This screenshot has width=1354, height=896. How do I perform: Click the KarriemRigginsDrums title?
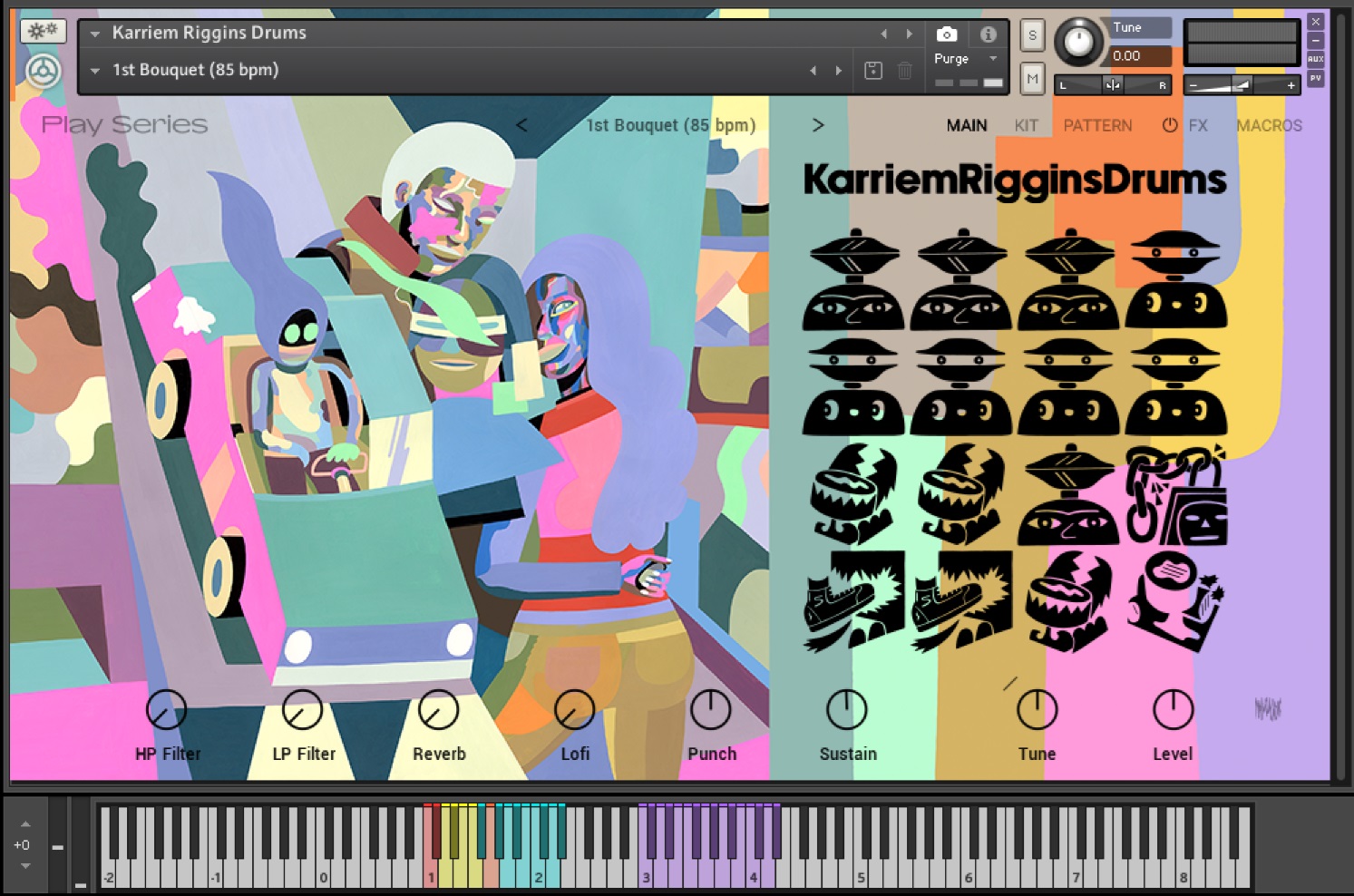click(1015, 180)
